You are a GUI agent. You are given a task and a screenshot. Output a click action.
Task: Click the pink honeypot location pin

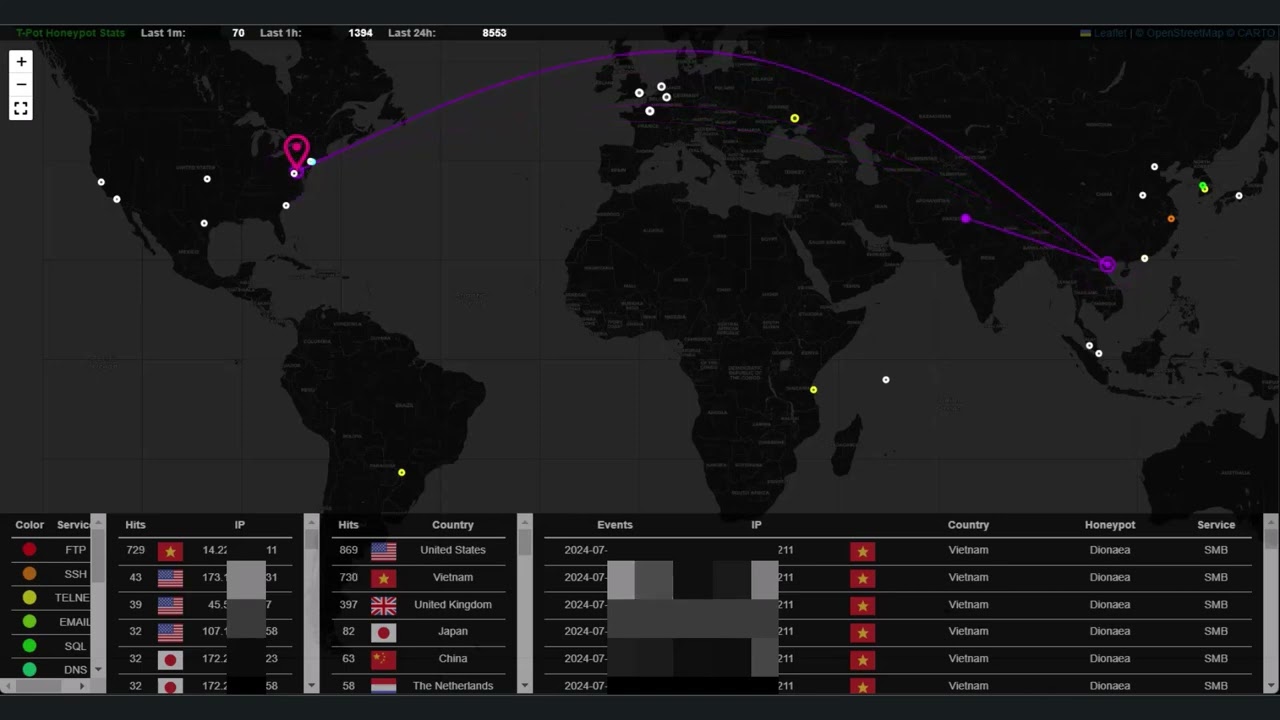click(297, 153)
